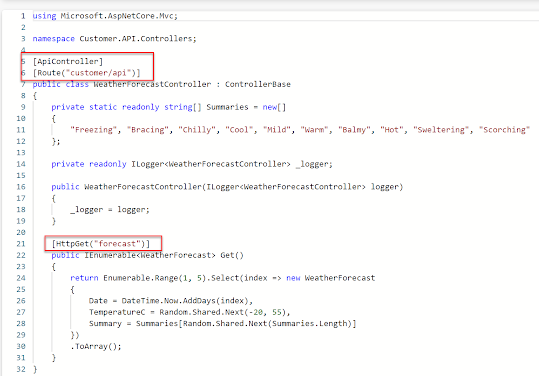
Task: Click the "Scorching" string literal
Action: coord(504,130)
